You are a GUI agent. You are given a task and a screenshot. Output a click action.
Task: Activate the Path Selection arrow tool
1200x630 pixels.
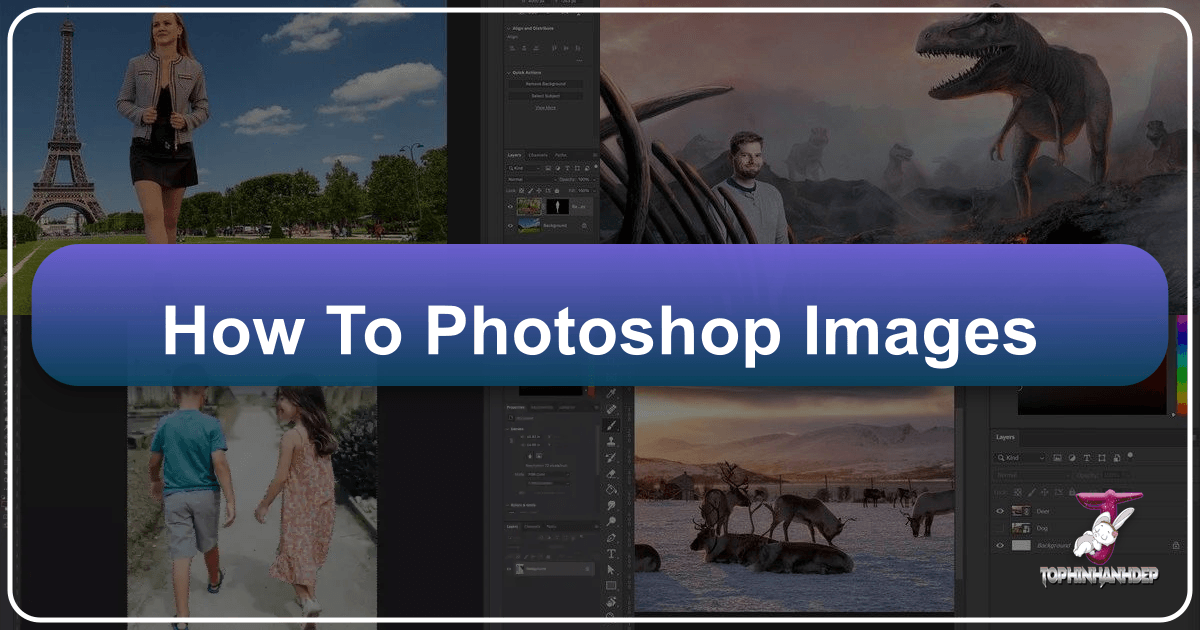[612, 569]
